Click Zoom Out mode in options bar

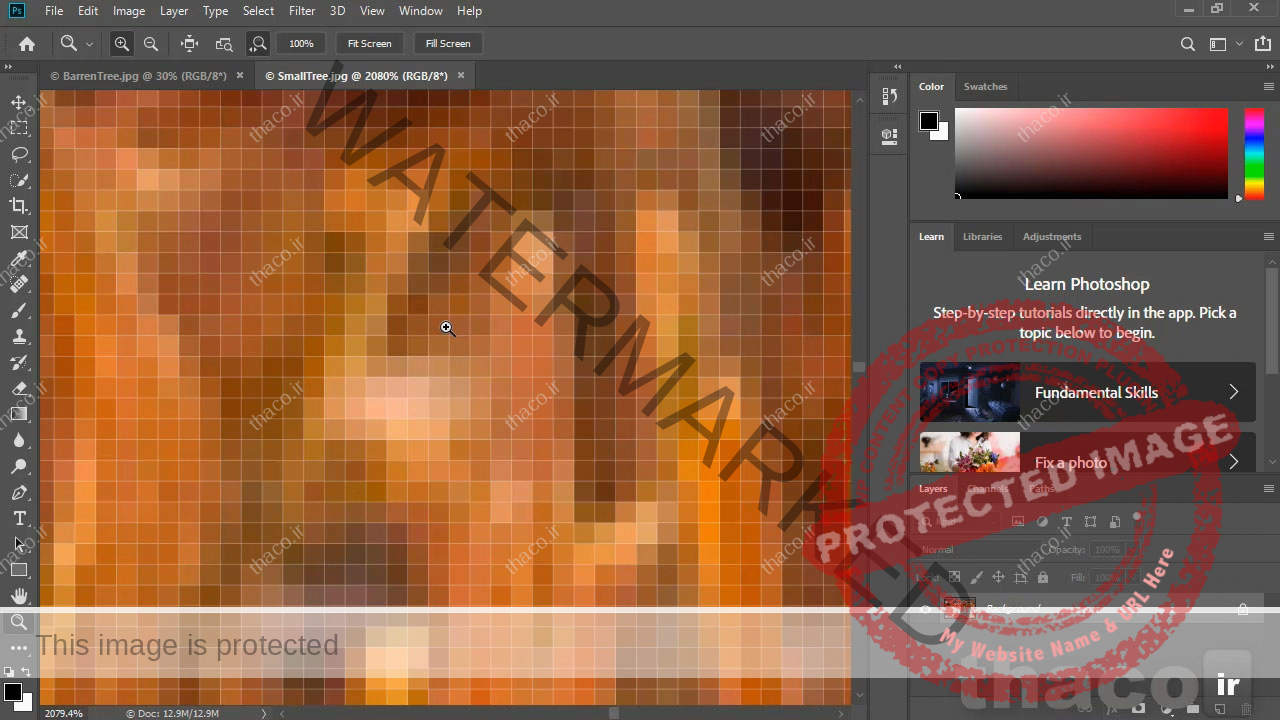[x=151, y=43]
